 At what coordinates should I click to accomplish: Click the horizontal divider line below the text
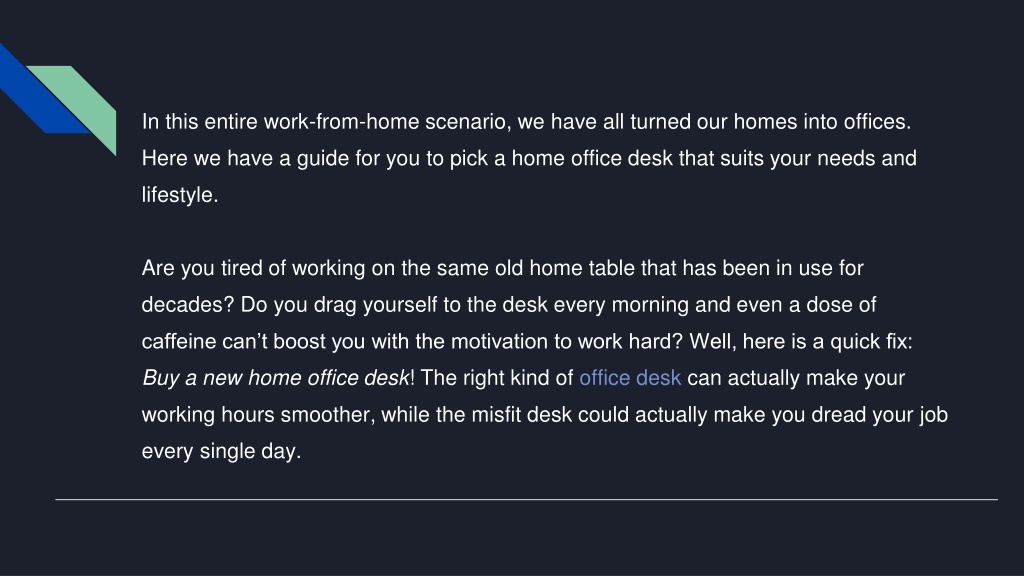click(x=526, y=500)
